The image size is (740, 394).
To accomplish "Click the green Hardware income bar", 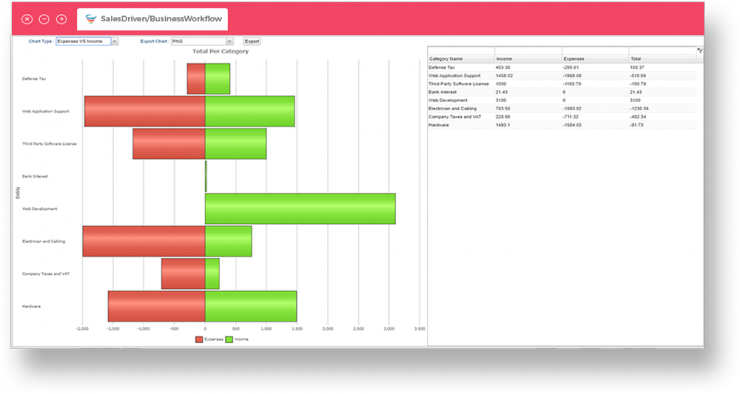I will [251, 306].
